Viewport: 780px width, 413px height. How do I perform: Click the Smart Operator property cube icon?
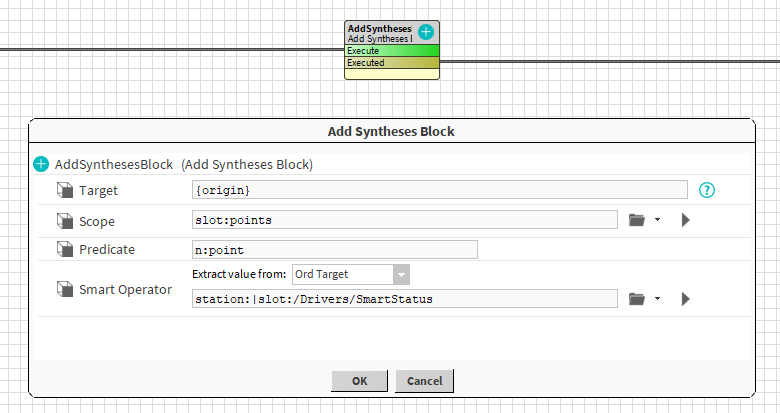(x=64, y=290)
